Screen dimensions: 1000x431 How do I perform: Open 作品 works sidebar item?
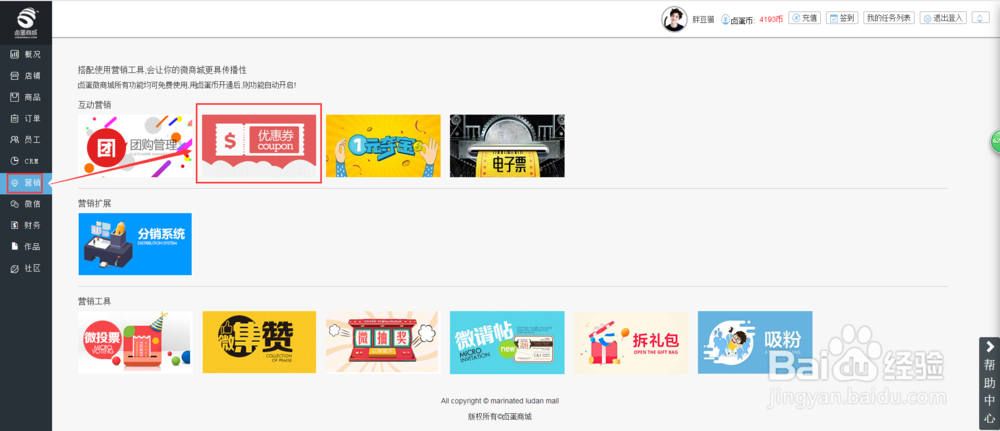[x=26, y=247]
